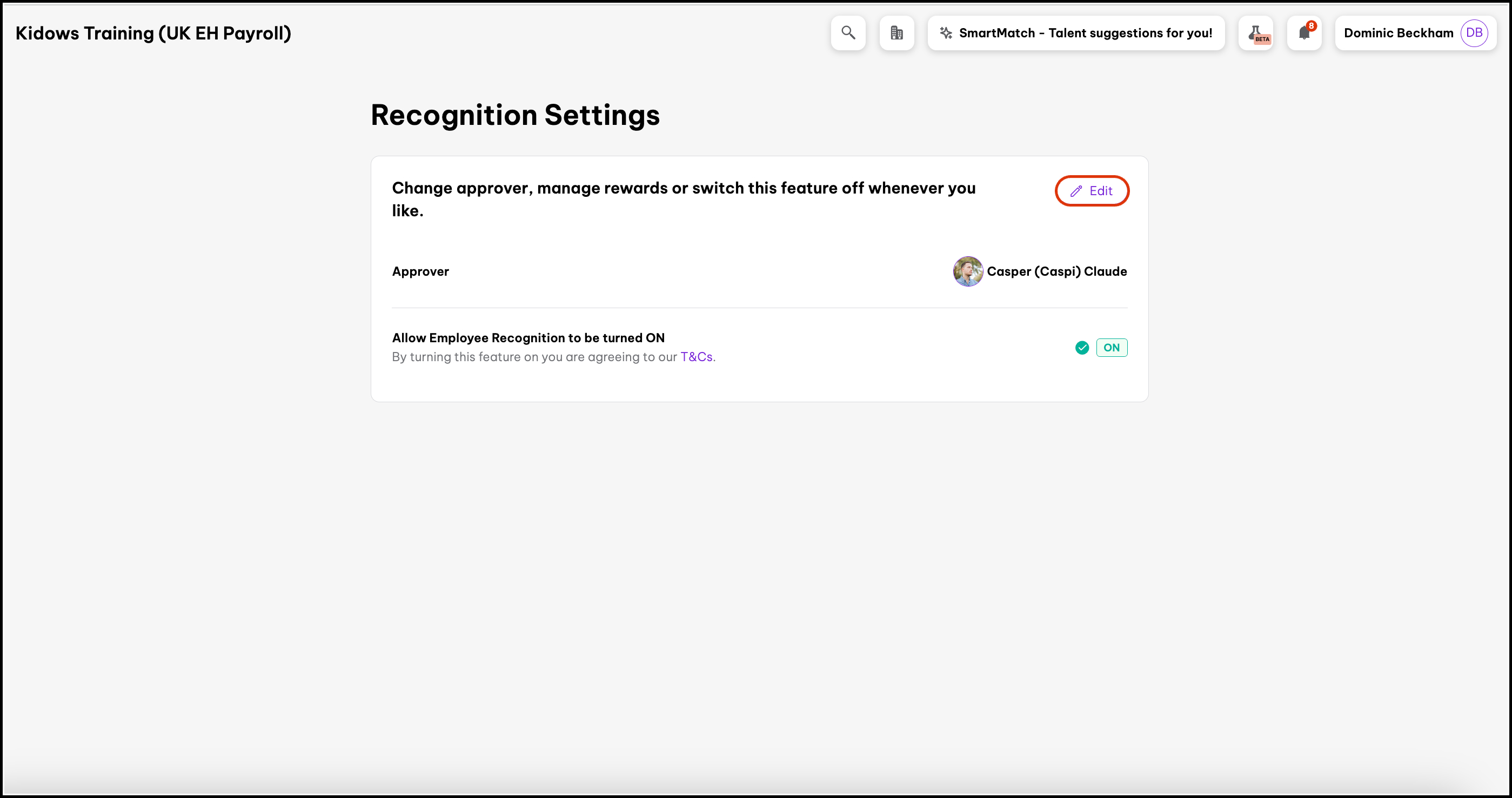Image resolution: width=1512 pixels, height=798 pixels.
Task: Select approver name Casper (Caspi) Claude
Action: [1056, 271]
